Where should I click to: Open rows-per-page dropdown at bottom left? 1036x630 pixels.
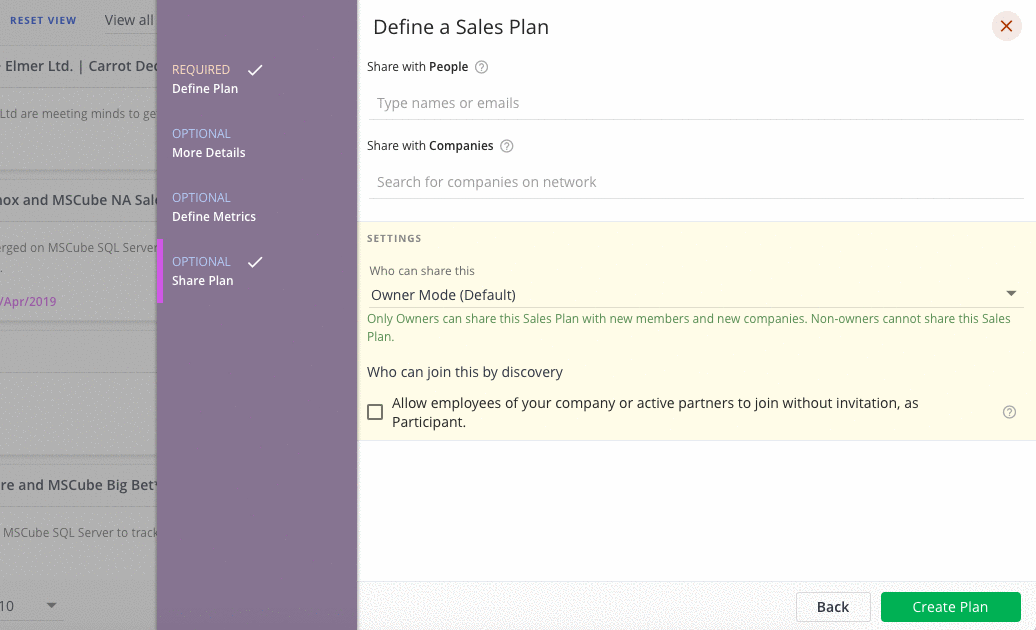[x=51, y=605]
